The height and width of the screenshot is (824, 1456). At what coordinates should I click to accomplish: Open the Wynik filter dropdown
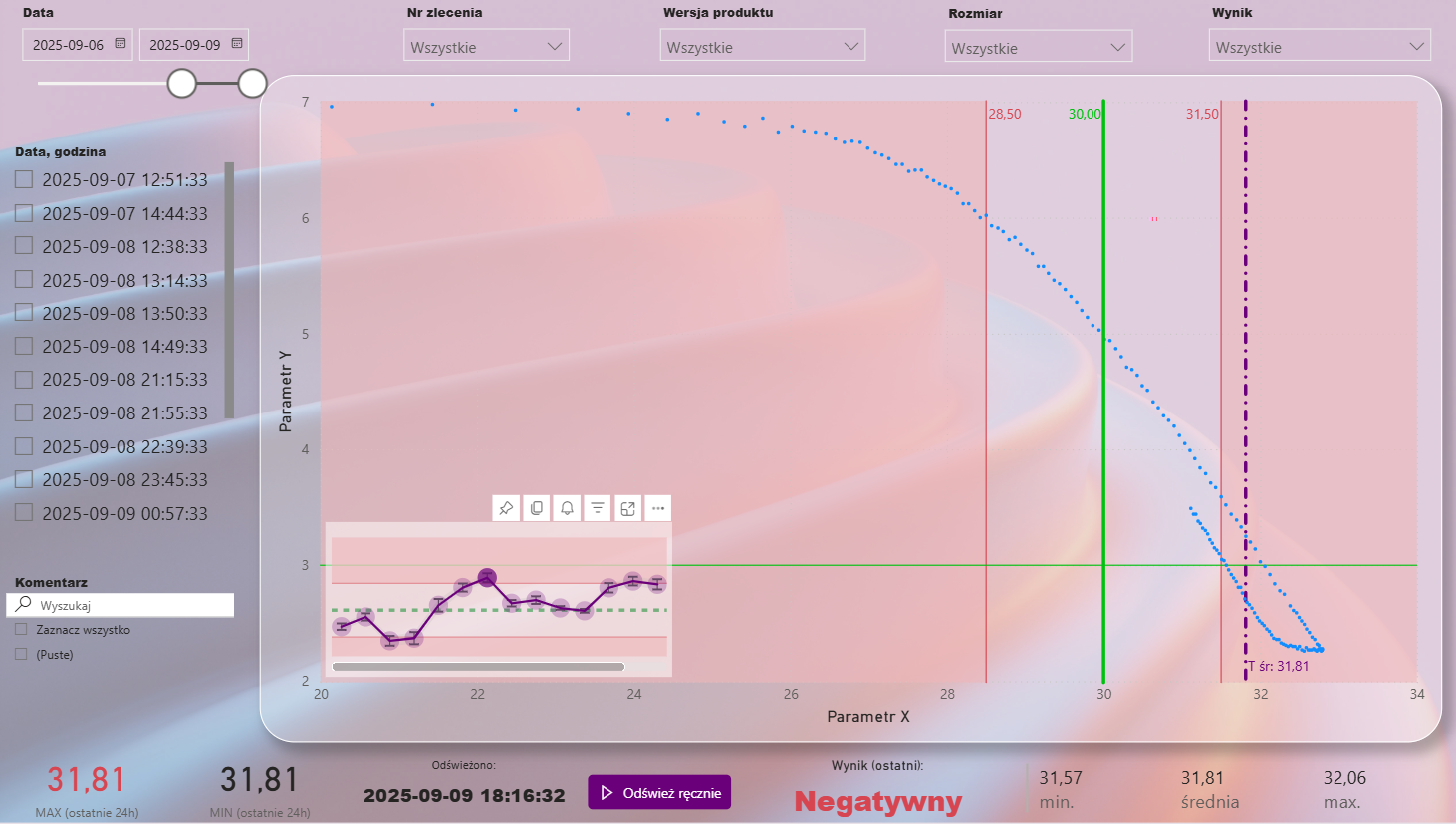click(x=1319, y=46)
